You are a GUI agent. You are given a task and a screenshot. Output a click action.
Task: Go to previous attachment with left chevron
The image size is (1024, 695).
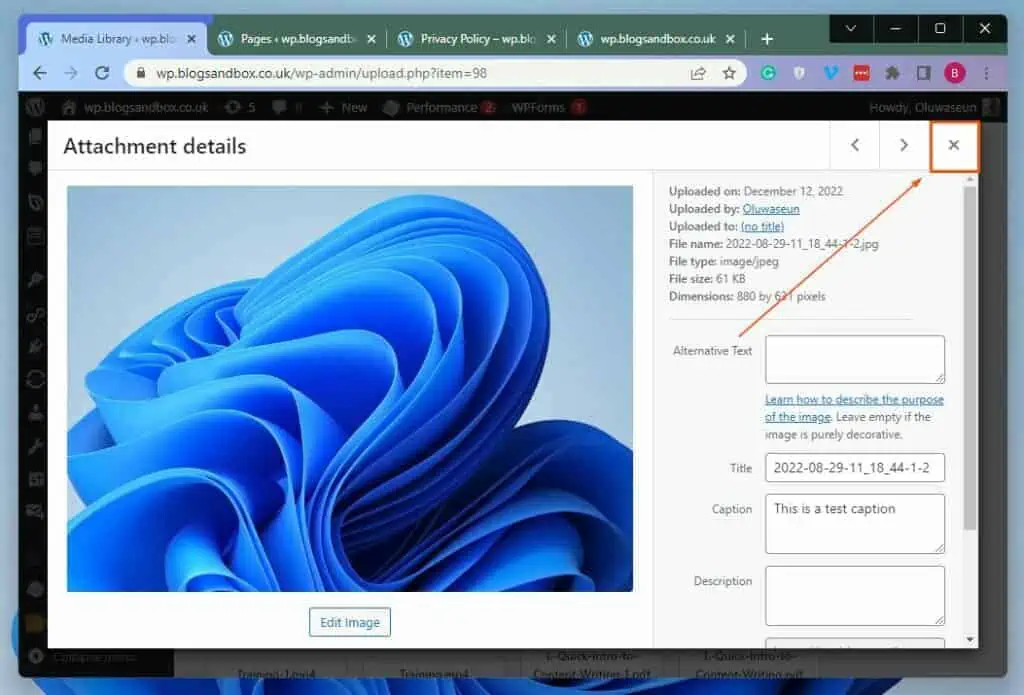(855, 146)
